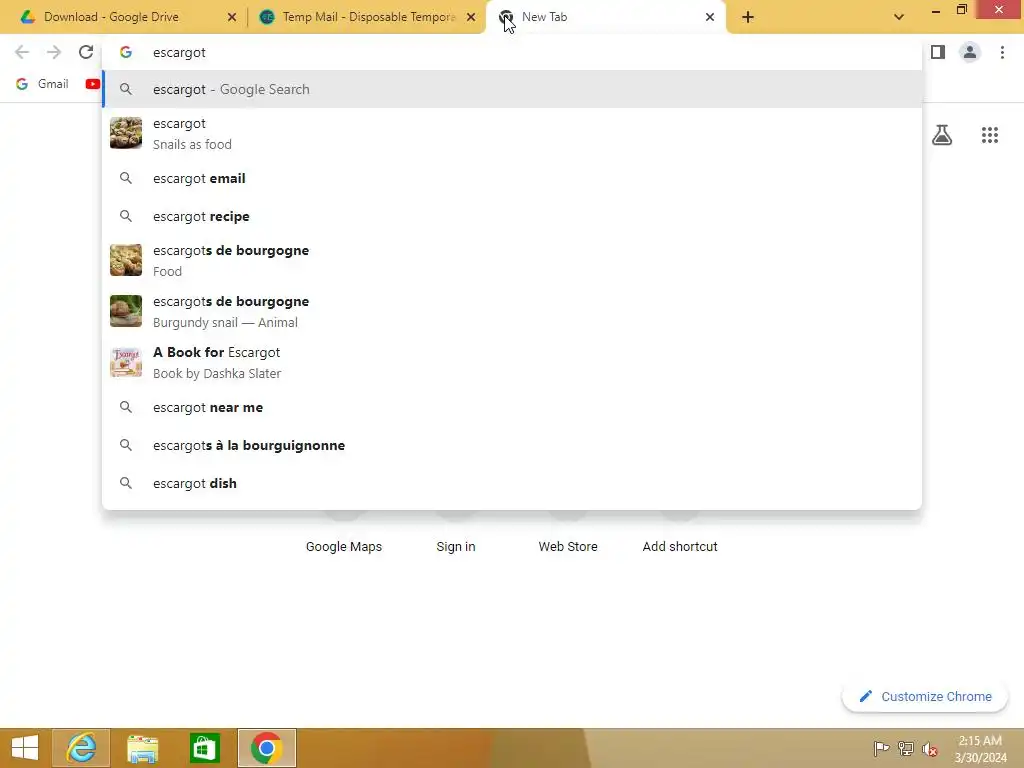
Task: Select 'escargot dish' suggestion
Action: tap(512, 483)
